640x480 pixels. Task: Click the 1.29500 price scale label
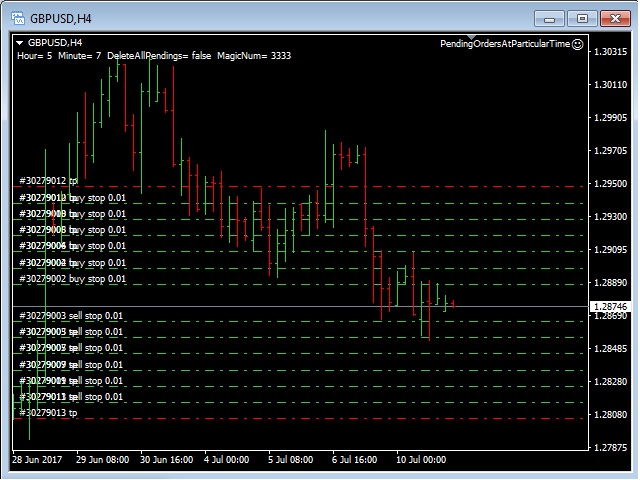tap(610, 184)
